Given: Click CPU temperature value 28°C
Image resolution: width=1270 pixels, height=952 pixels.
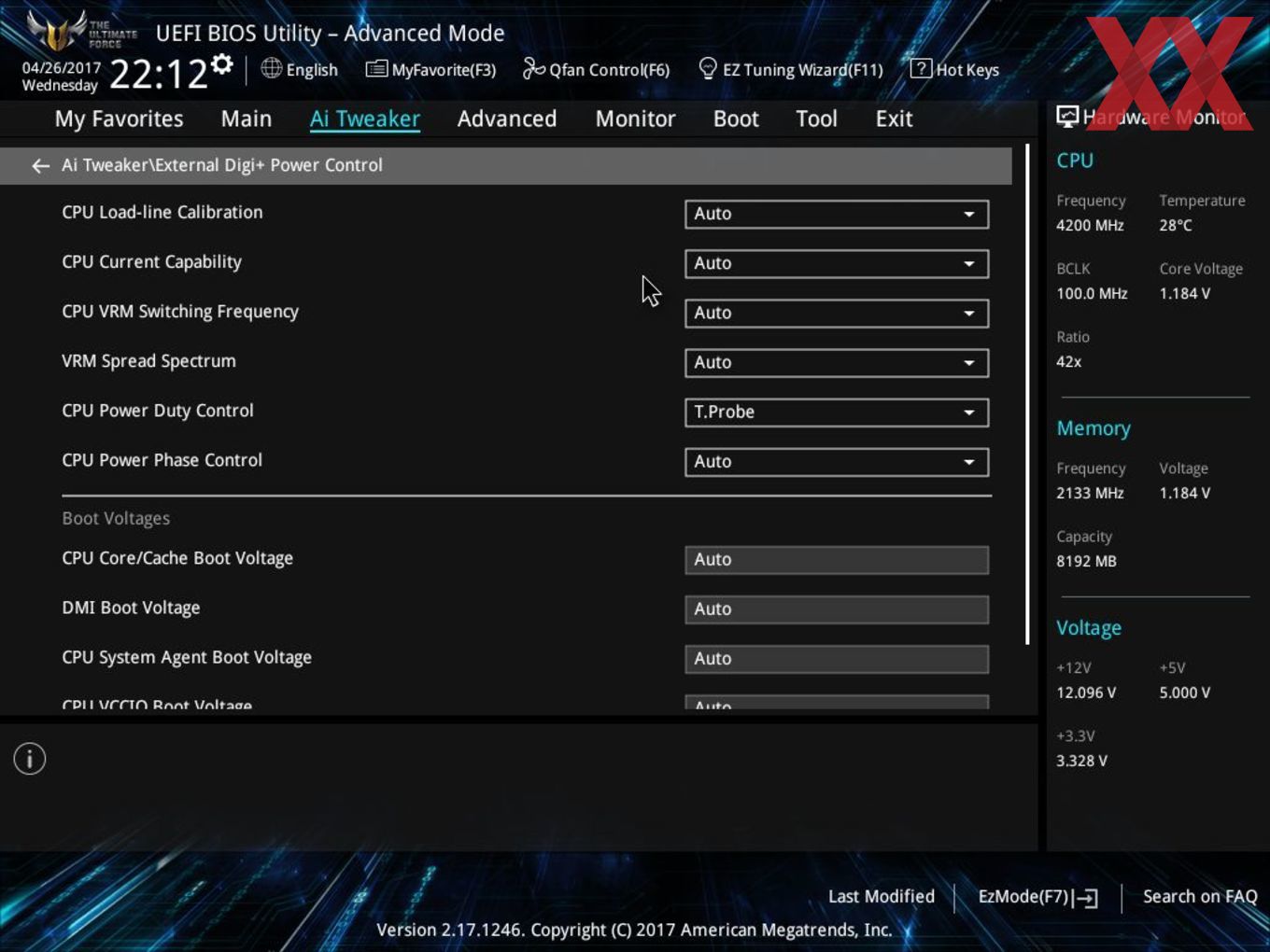Looking at the screenshot, I should pyautogui.click(x=1176, y=225).
